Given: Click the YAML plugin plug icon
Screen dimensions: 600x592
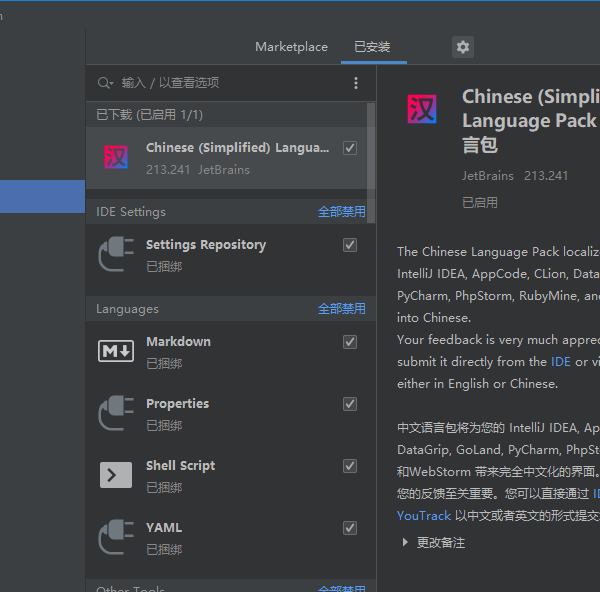Looking at the screenshot, I should click(x=116, y=537).
